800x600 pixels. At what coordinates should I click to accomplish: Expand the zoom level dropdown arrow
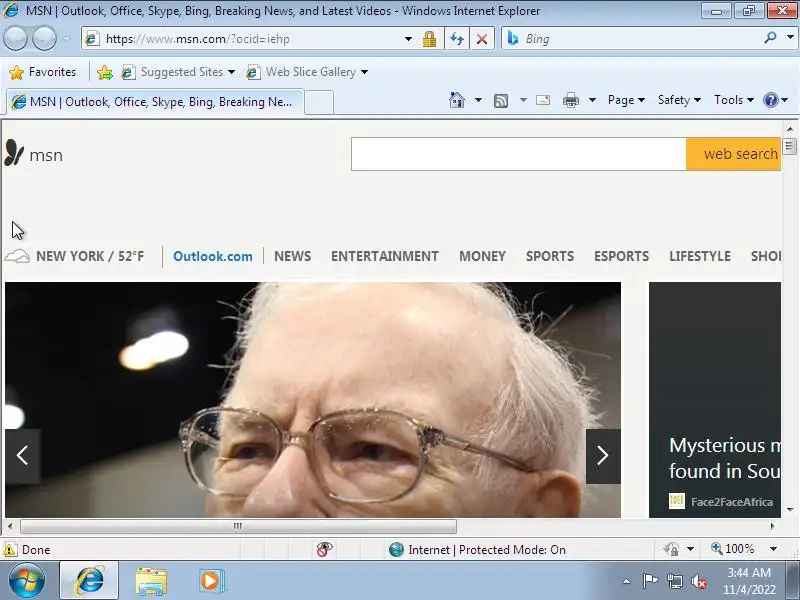click(x=773, y=549)
